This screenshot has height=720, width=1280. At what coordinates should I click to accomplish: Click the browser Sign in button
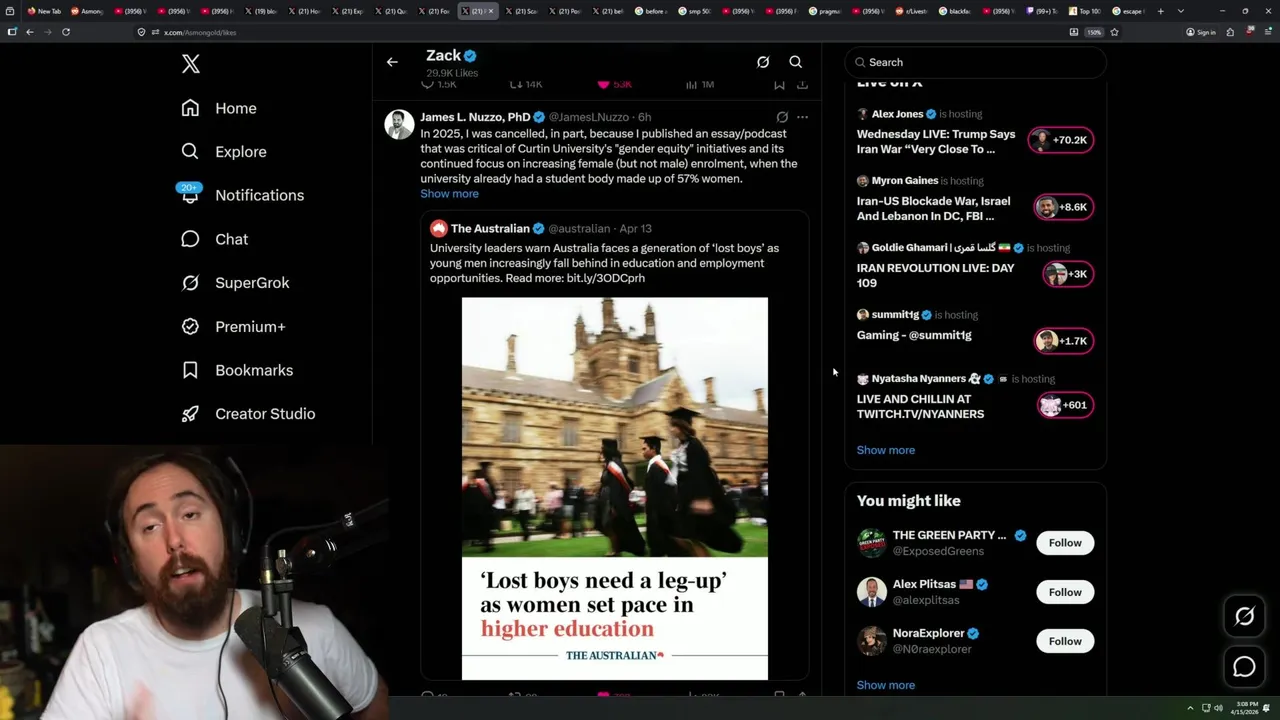click(1201, 32)
